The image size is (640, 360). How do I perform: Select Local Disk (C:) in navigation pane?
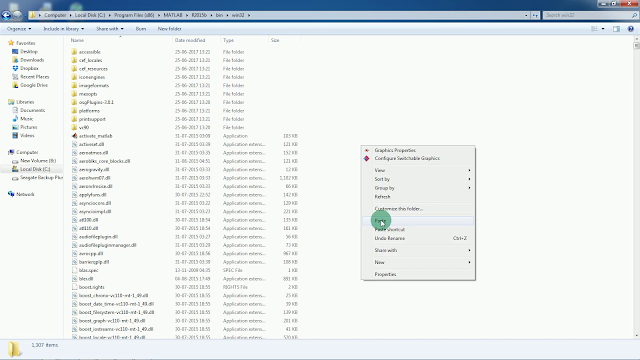35,169
